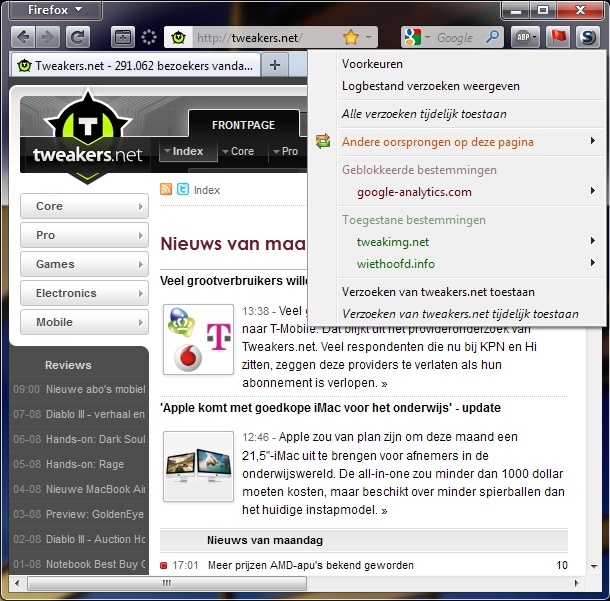Open review Preview: GoldenEye
The height and width of the screenshot is (601, 610).
[x=95, y=514]
